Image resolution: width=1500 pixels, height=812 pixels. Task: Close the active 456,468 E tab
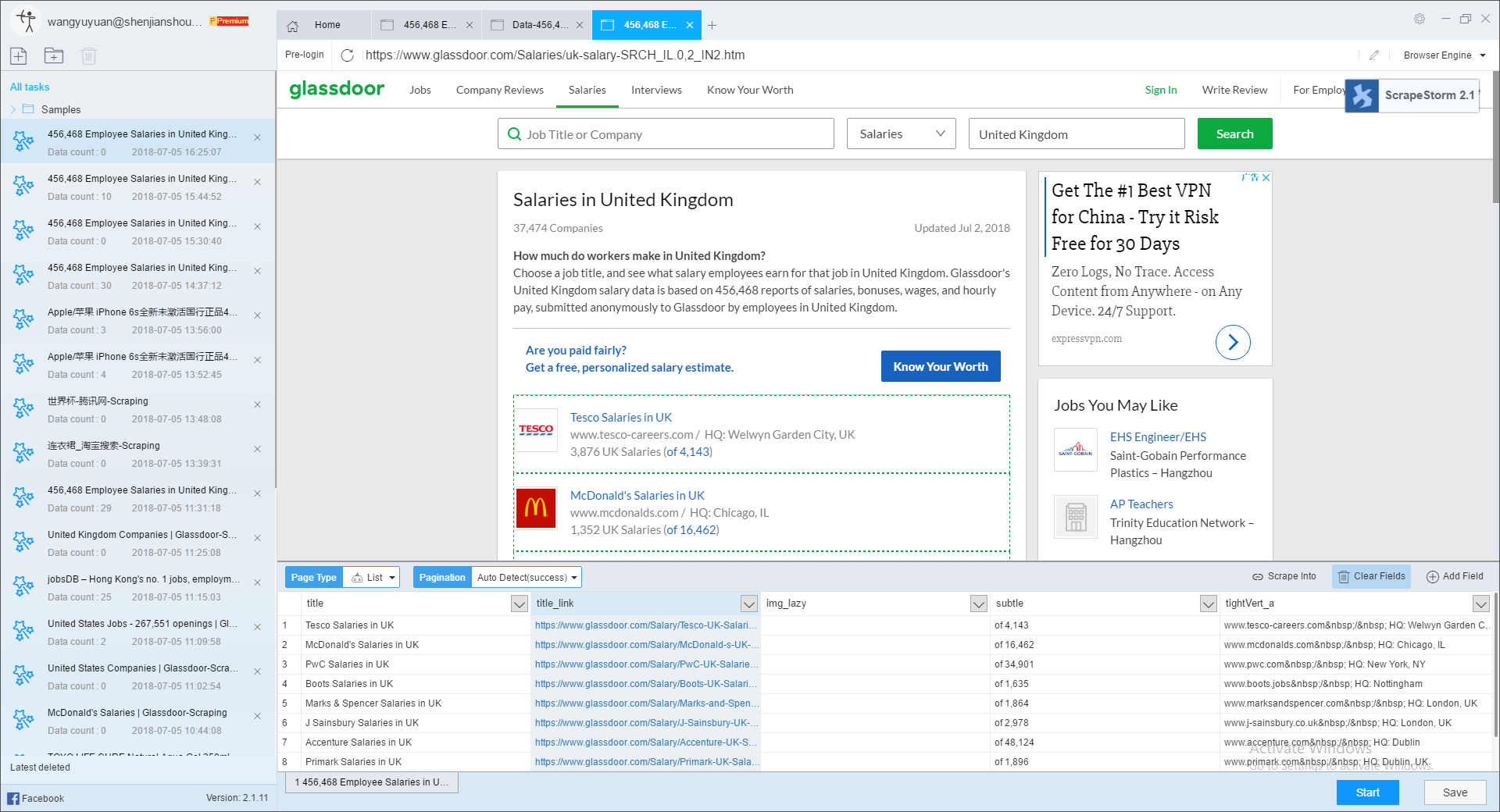(x=690, y=25)
